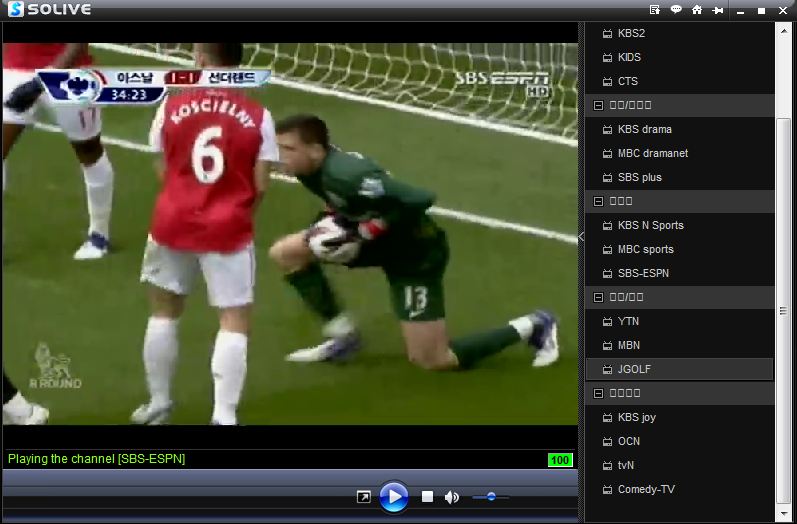Click the channel list scrollbar thumb
The width and height of the screenshot is (797, 524).
tap(783, 311)
